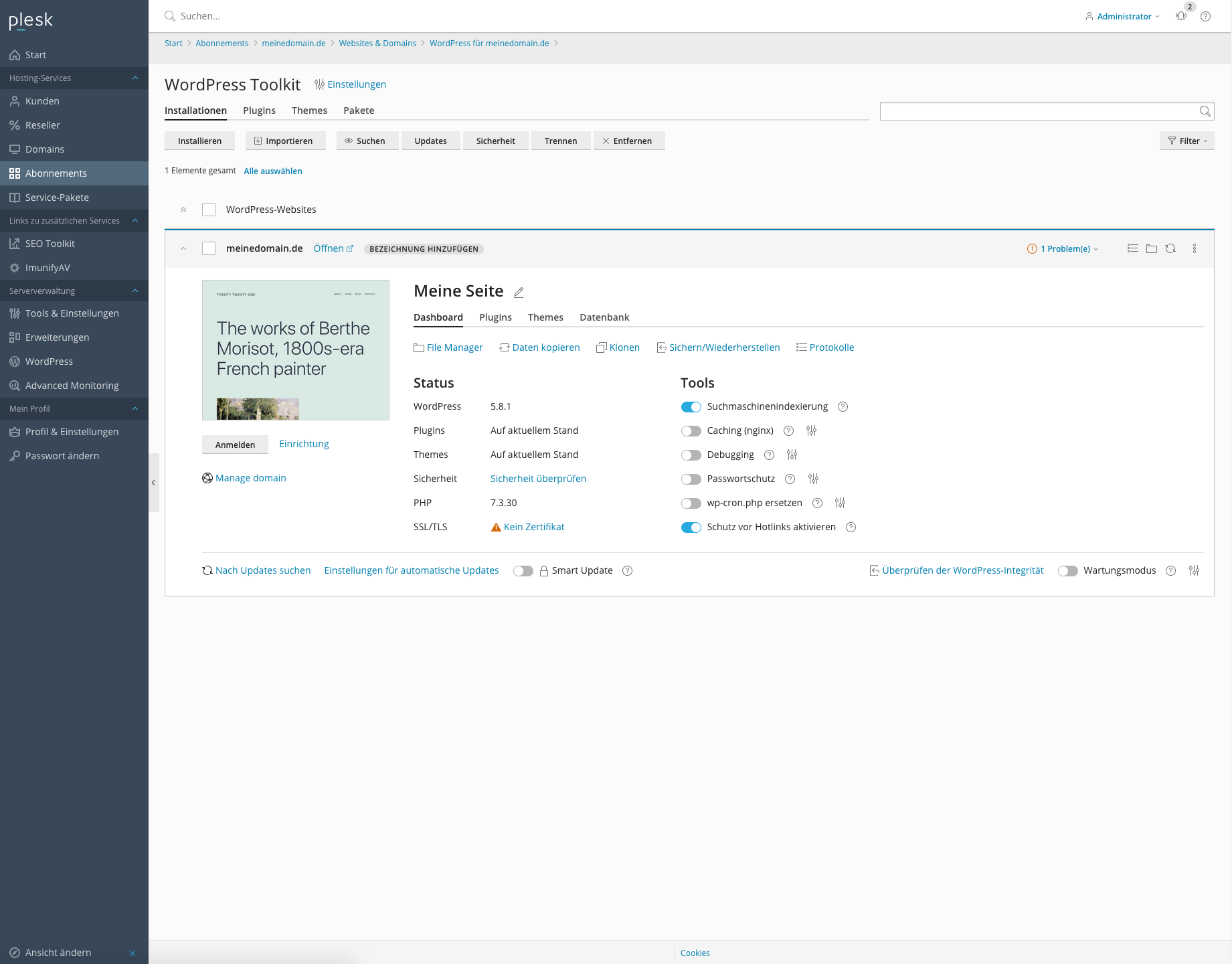Switch to the top-level Plugins tab
The width and height of the screenshot is (1232, 964).
click(259, 110)
